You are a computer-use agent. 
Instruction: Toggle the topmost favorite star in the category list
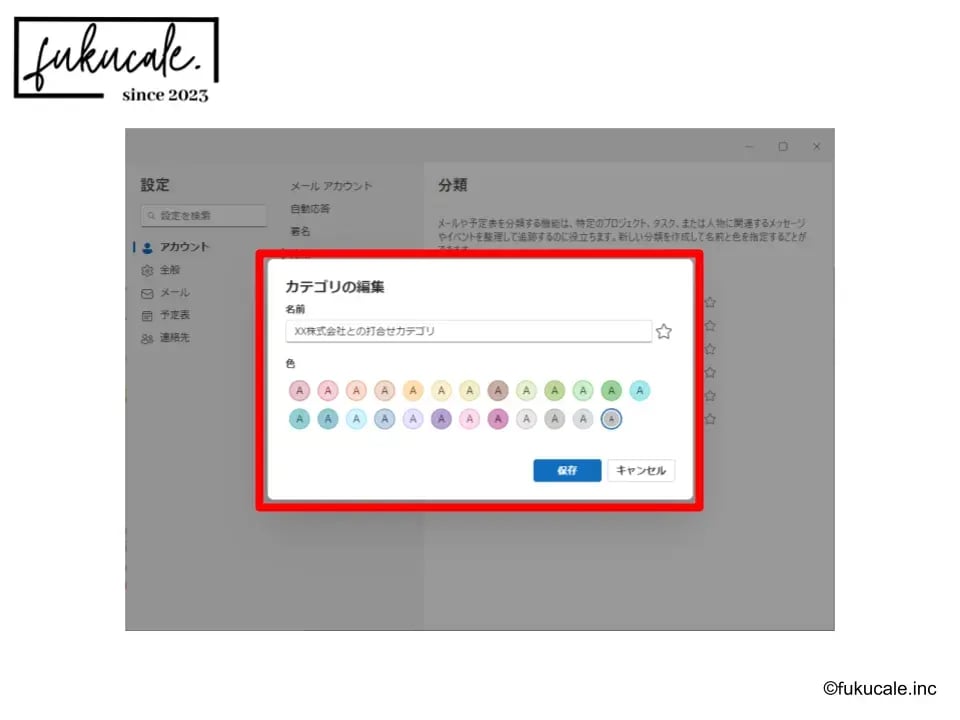(x=710, y=302)
